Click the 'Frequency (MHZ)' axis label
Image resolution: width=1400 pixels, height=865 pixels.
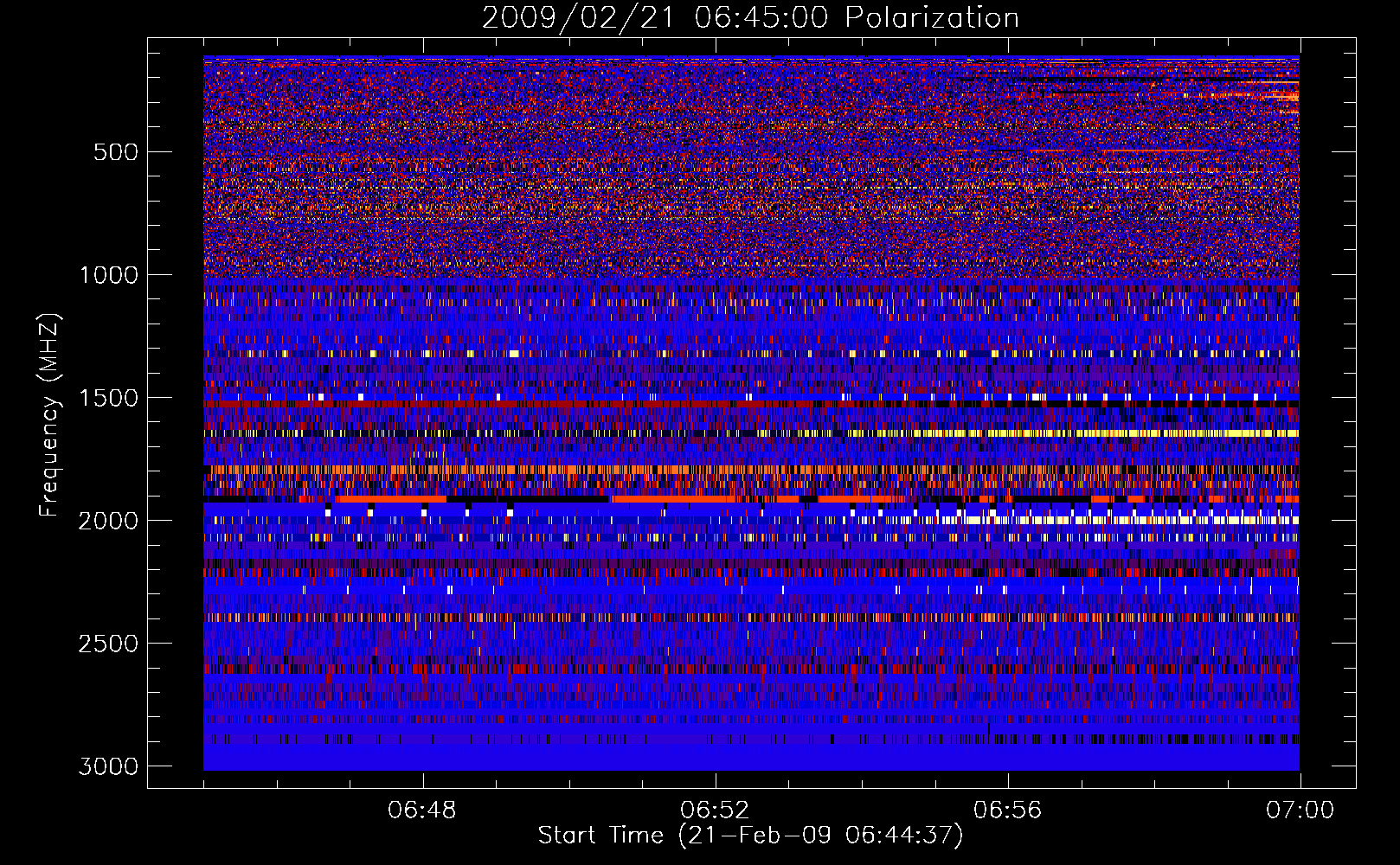[49, 415]
